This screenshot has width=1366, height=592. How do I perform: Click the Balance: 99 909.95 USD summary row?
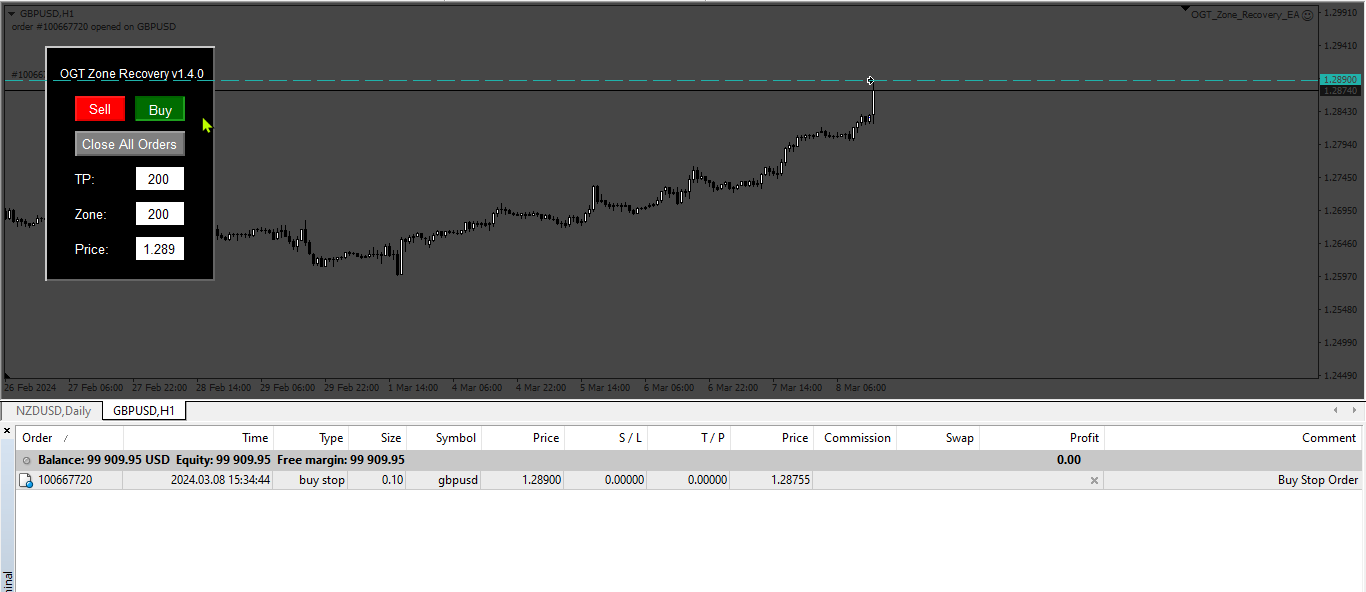tap(689, 460)
